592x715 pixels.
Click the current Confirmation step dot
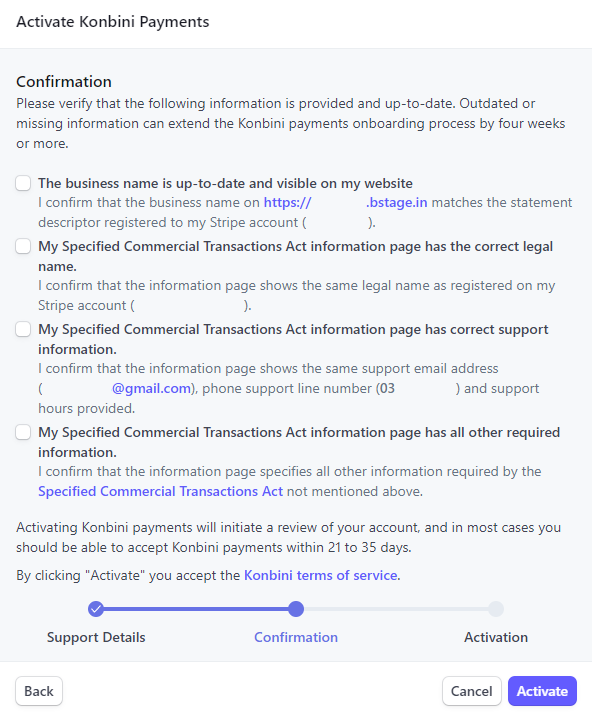(x=296, y=609)
